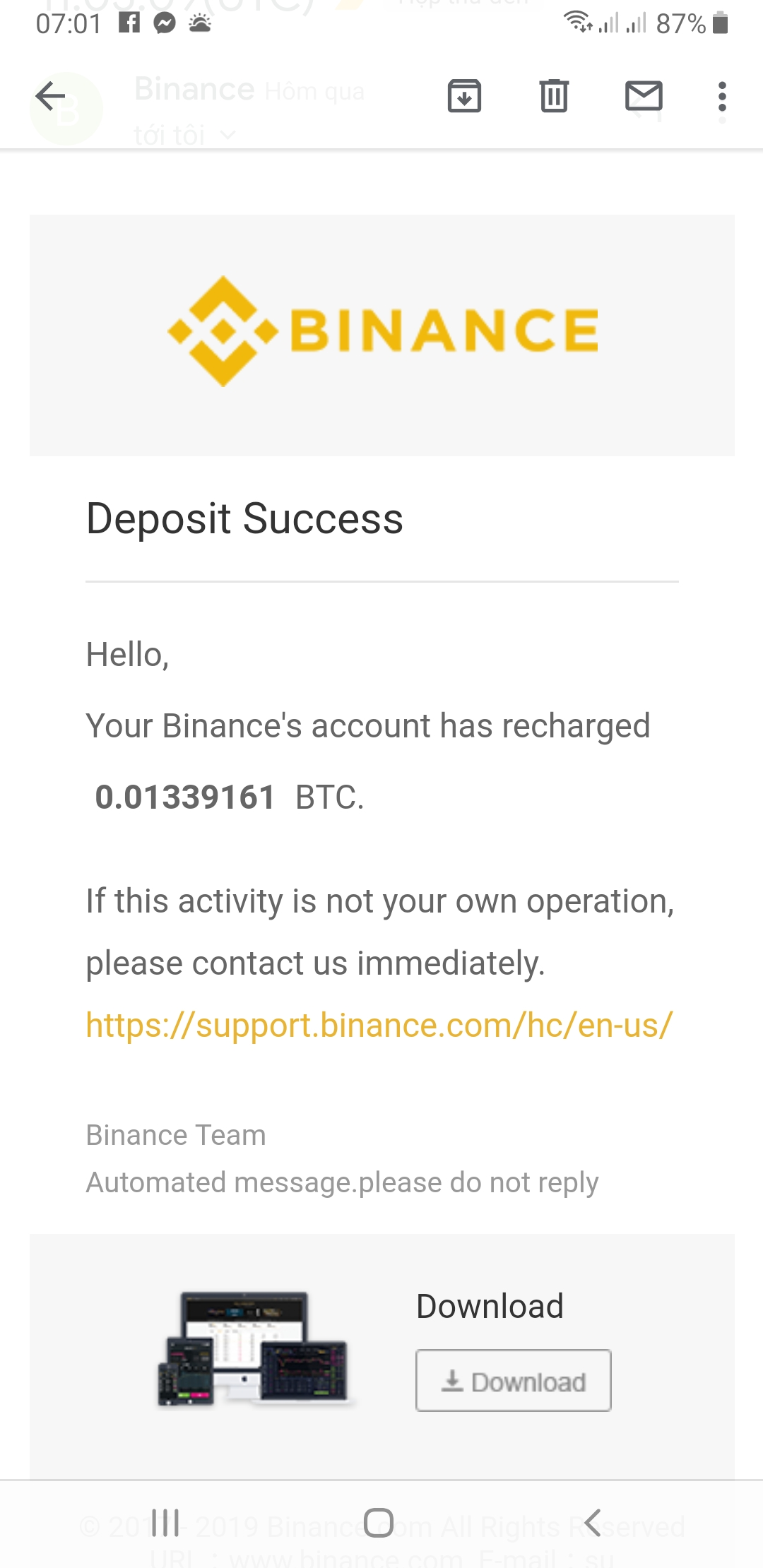Tap the battery indicator in status bar
This screenshot has width=763, height=1568.
click(720, 23)
